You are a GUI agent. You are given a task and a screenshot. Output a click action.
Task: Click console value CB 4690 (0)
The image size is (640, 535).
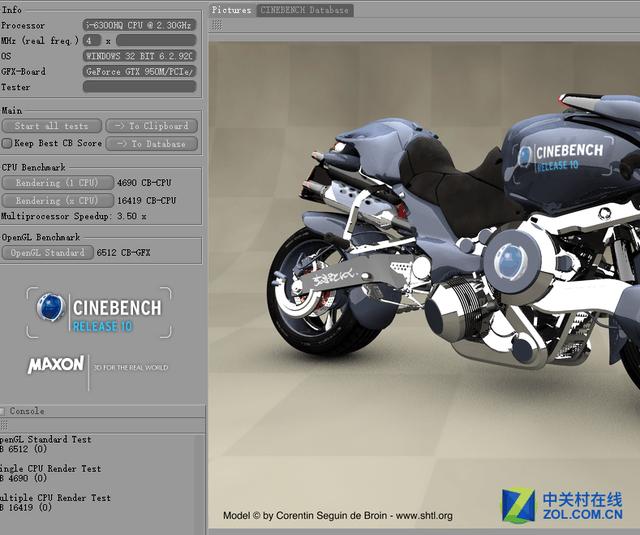click(23, 478)
